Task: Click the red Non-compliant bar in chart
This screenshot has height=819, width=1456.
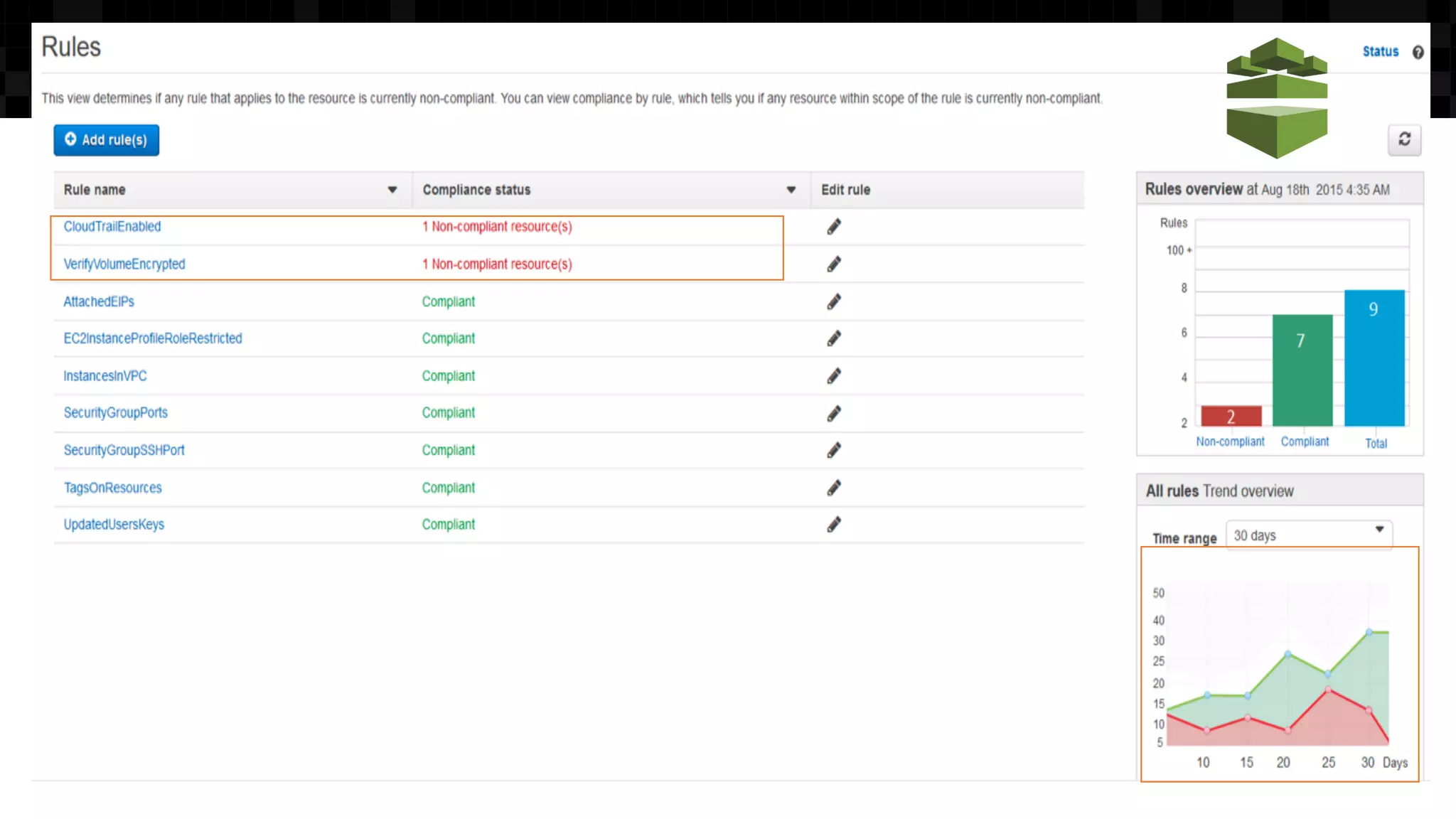Action: click(x=1231, y=416)
